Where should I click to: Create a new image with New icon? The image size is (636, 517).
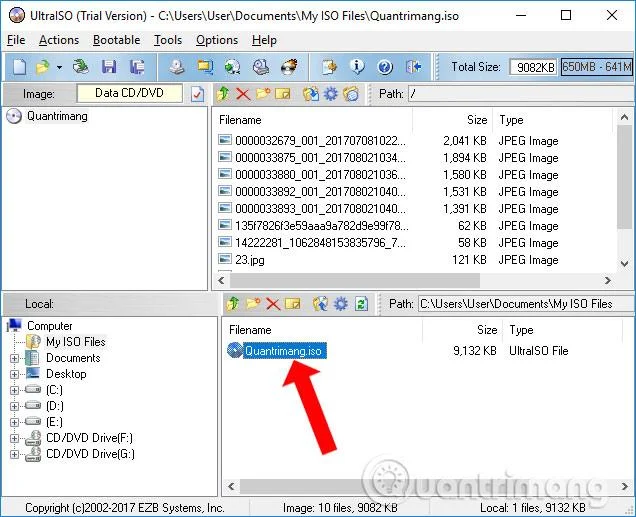click(x=19, y=67)
